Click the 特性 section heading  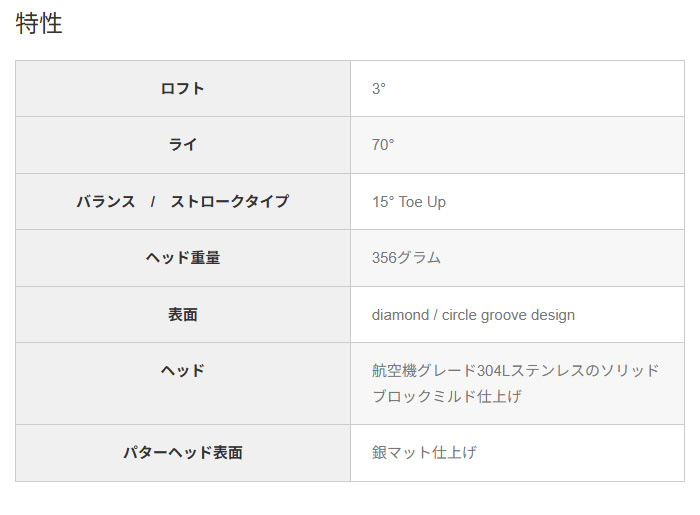[x=39, y=24]
